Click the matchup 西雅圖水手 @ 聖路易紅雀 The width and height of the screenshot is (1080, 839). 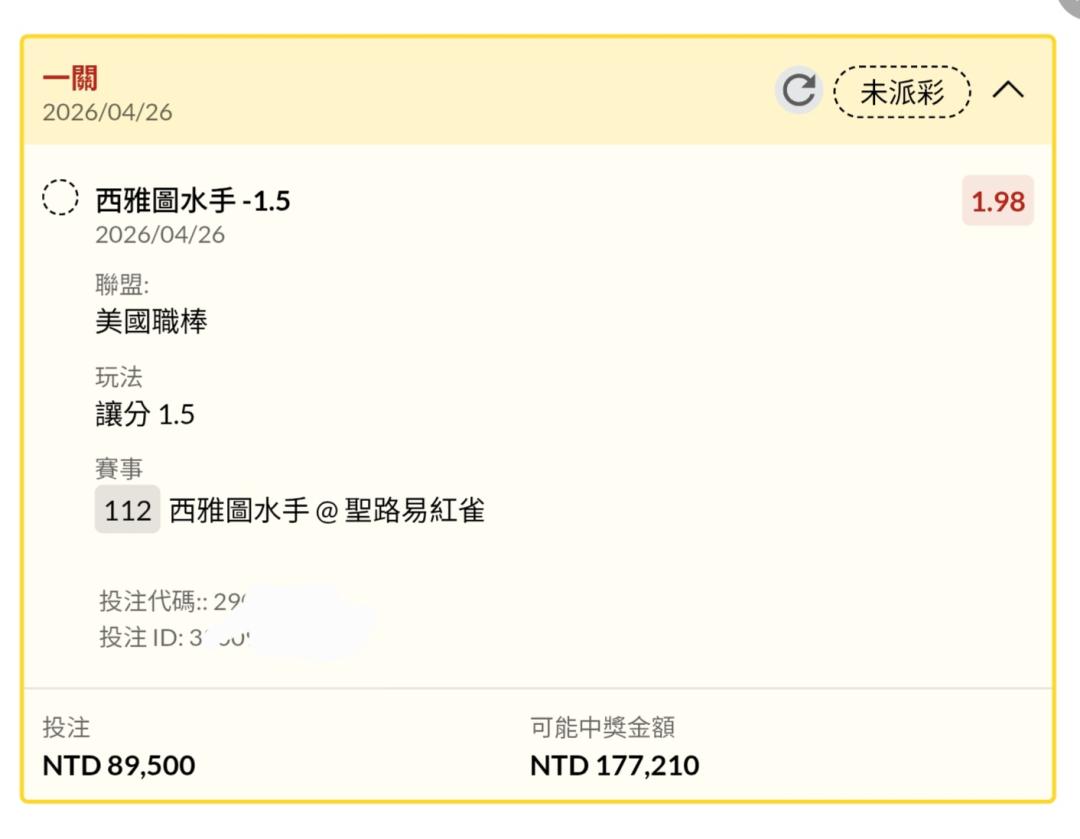327,510
